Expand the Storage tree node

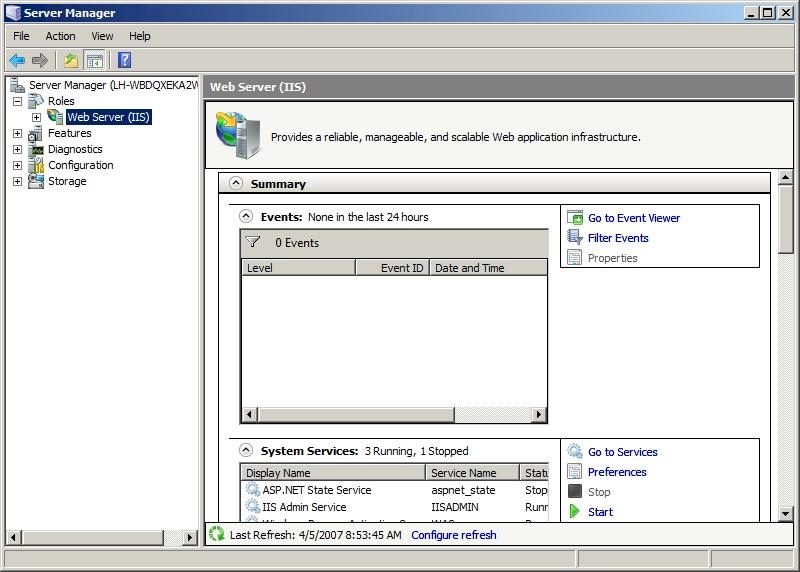click(x=17, y=182)
